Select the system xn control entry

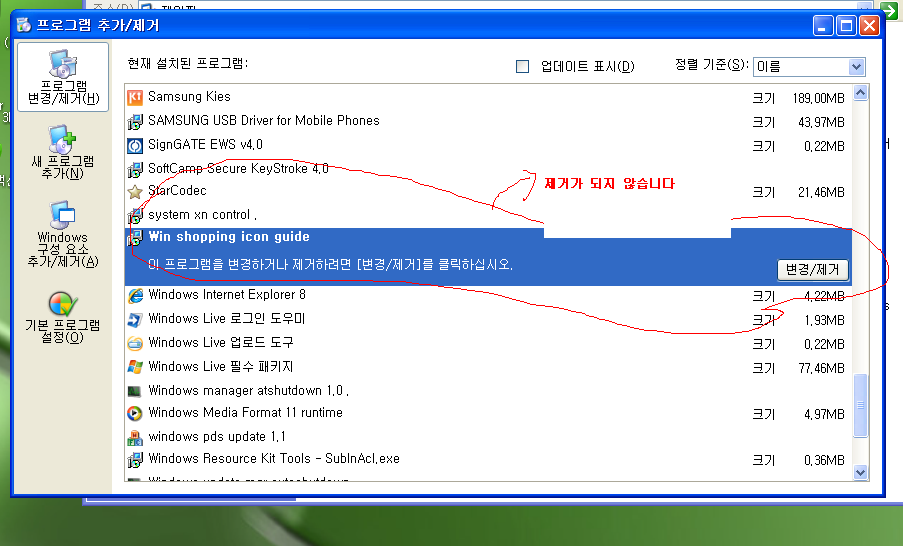click(488, 215)
